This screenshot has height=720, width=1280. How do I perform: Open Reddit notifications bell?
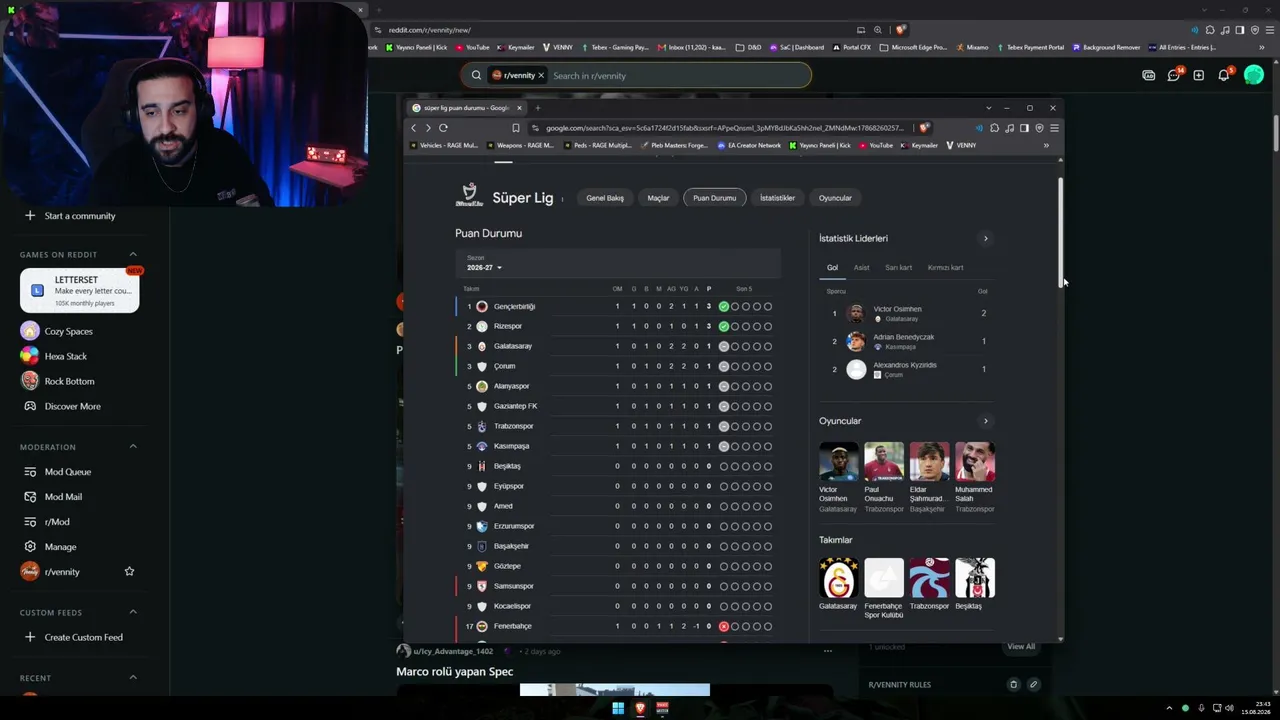pos(1223,75)
